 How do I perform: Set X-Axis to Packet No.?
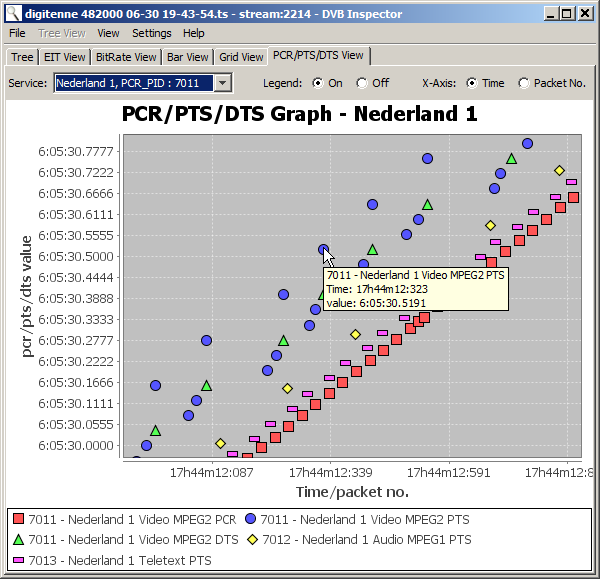[x=525, y=83]
